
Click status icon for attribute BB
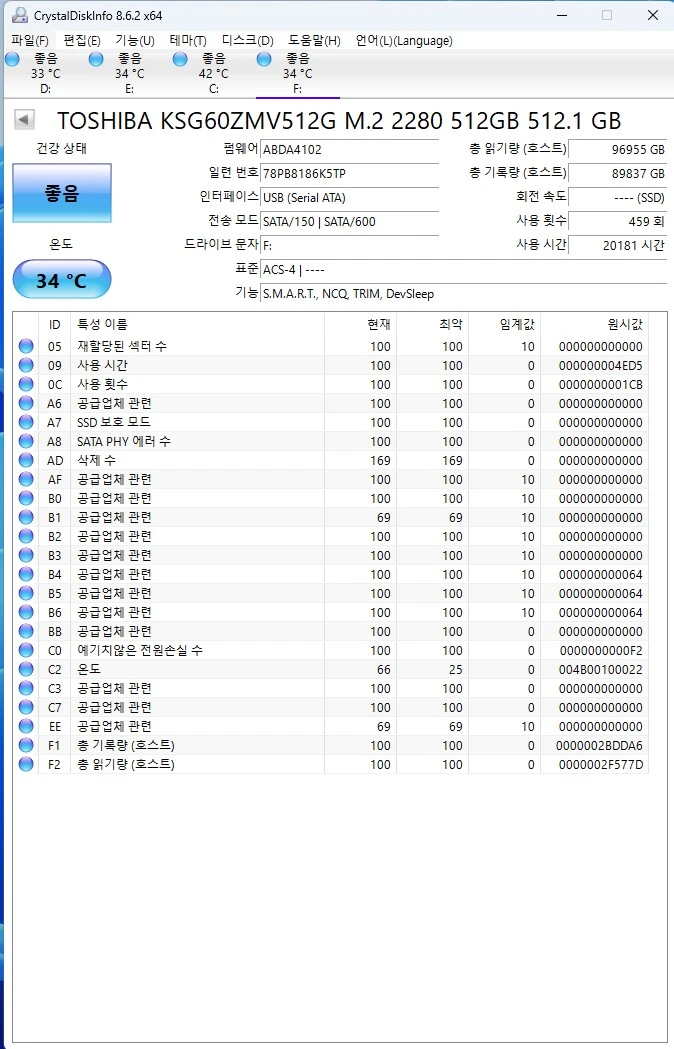[26, 631]
